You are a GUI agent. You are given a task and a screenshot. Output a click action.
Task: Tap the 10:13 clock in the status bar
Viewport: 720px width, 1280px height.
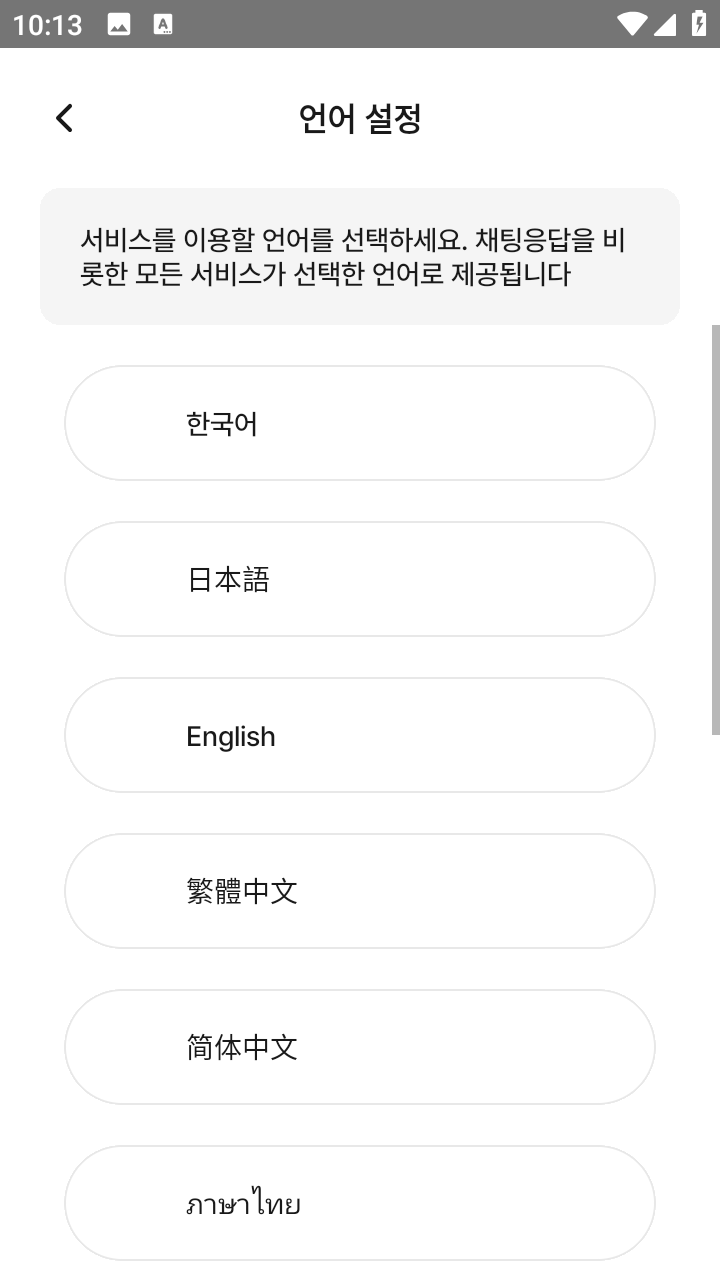(48, 25)
